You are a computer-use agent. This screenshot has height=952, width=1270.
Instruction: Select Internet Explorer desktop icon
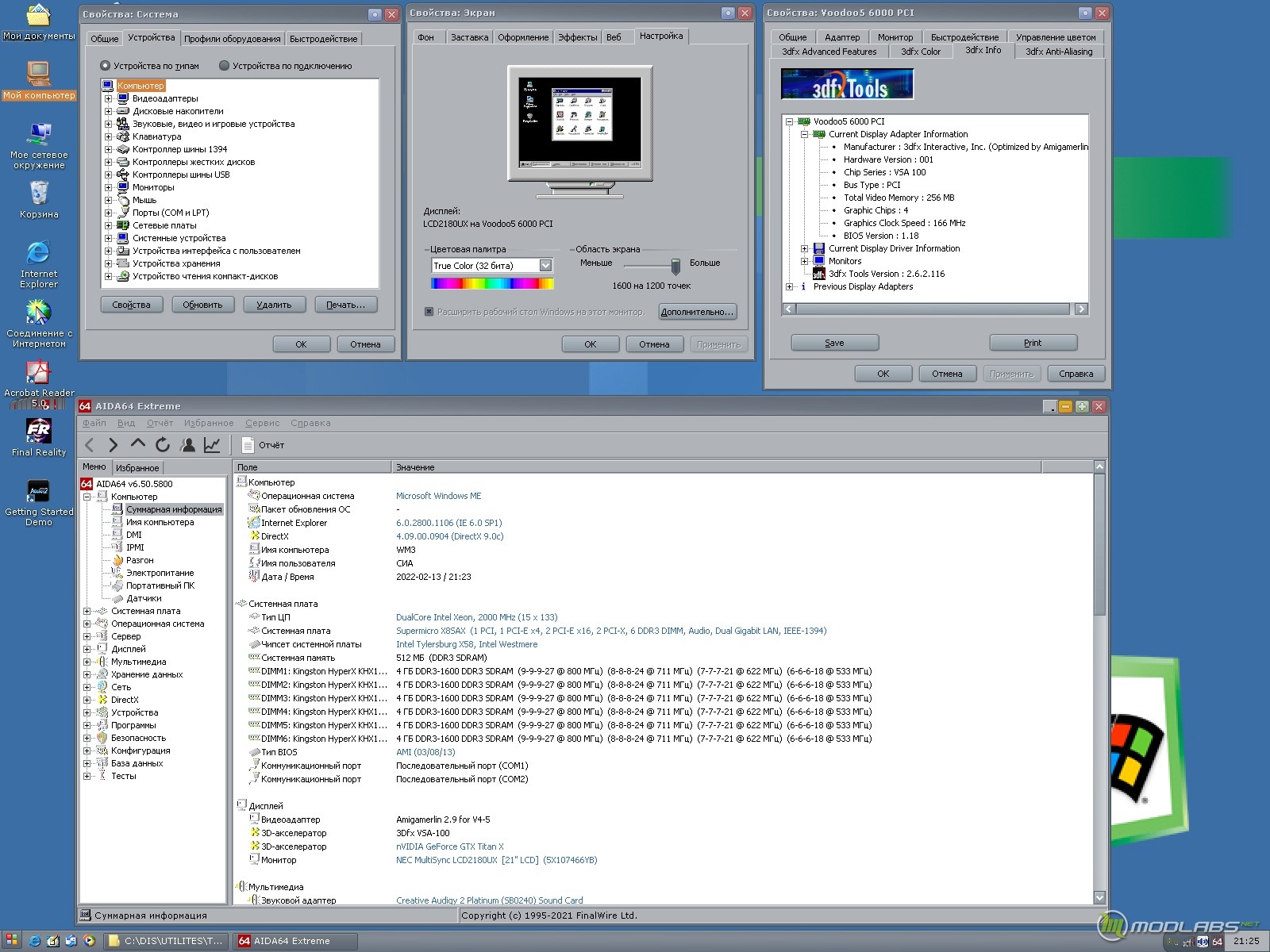[x=39, y=264]
